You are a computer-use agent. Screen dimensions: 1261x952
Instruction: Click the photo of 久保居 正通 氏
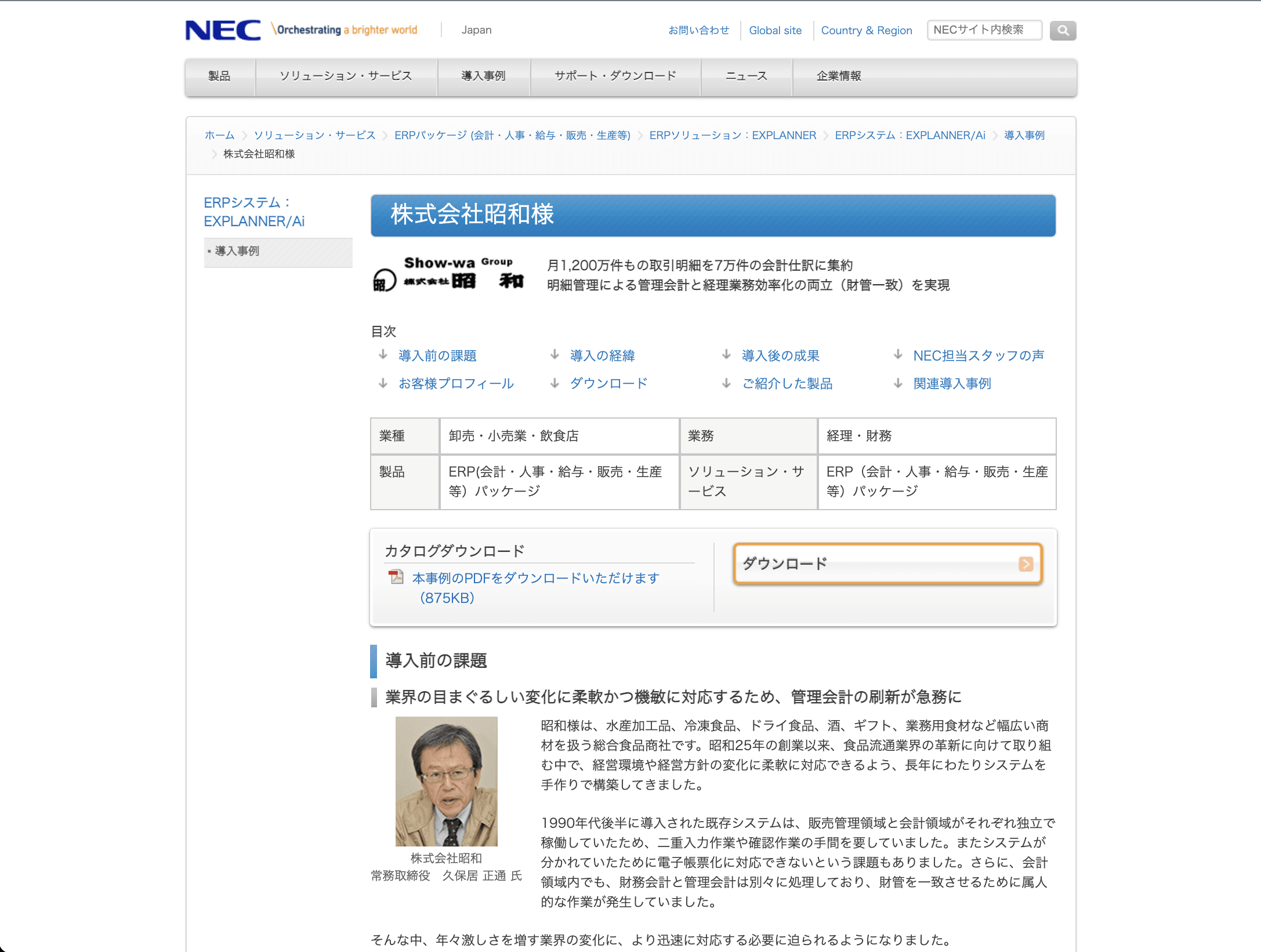coord(446,781)
